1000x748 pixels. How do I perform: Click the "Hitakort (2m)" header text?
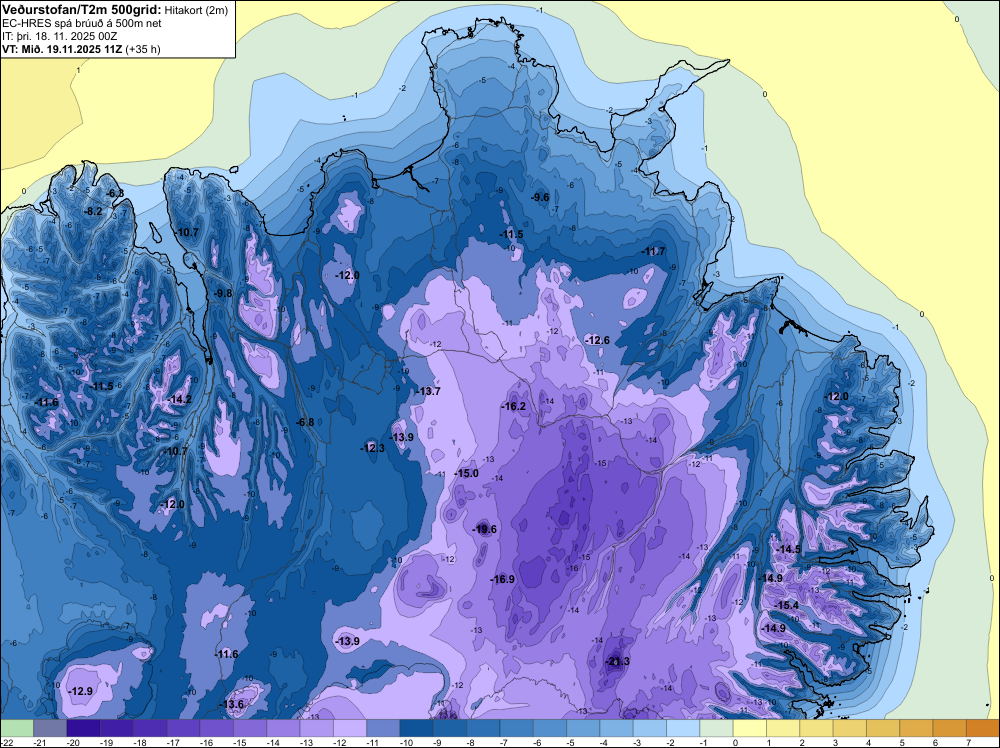tap(194, 10)
